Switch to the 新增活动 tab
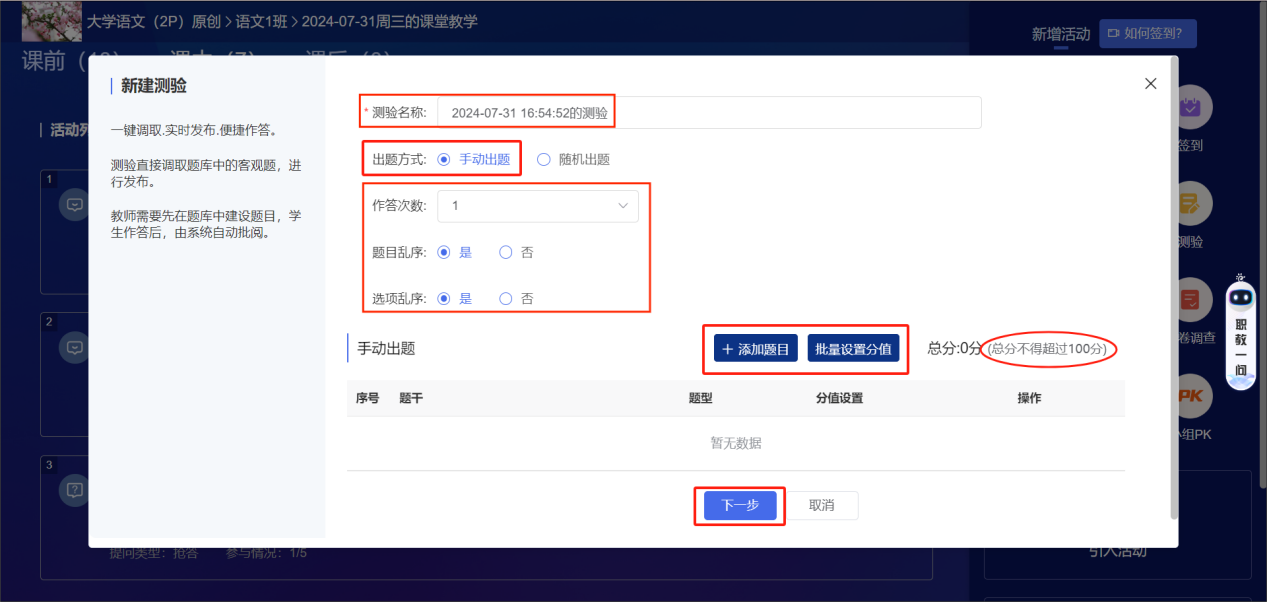1267x602 pixels. tap(1060, 34)
